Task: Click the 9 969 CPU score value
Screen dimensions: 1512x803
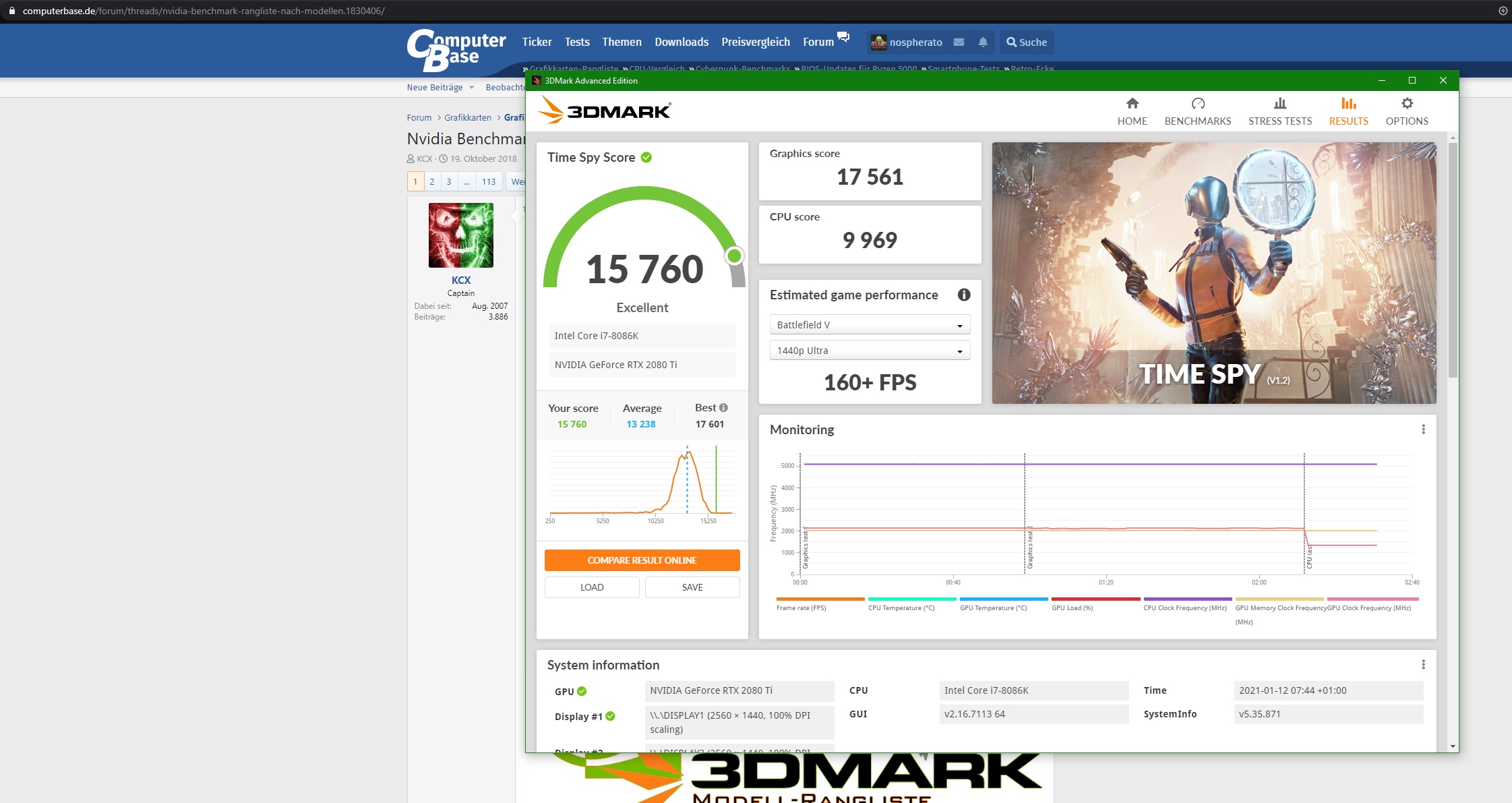Action: (870, 240)
